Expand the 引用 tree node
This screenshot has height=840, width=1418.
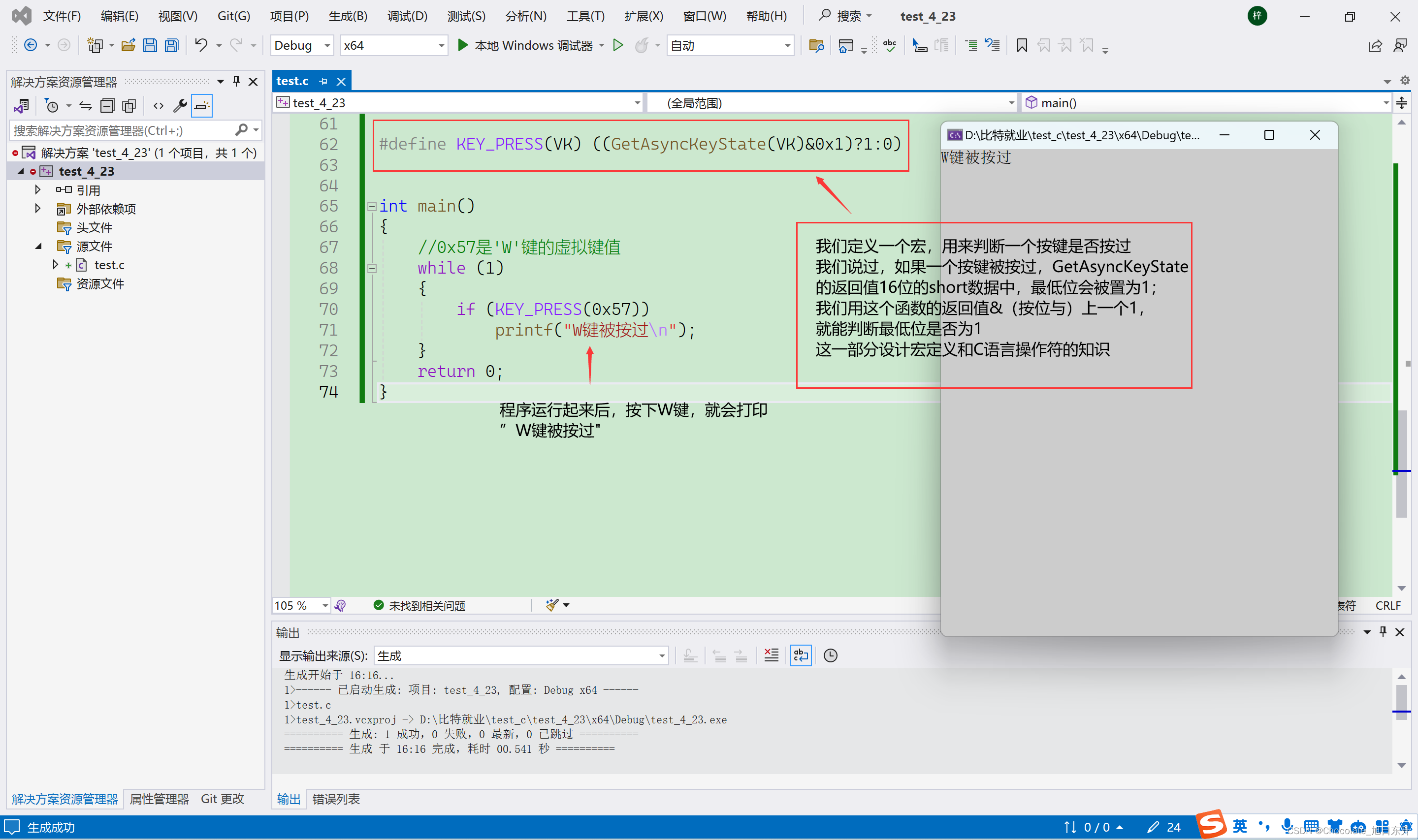click(37, 189)
